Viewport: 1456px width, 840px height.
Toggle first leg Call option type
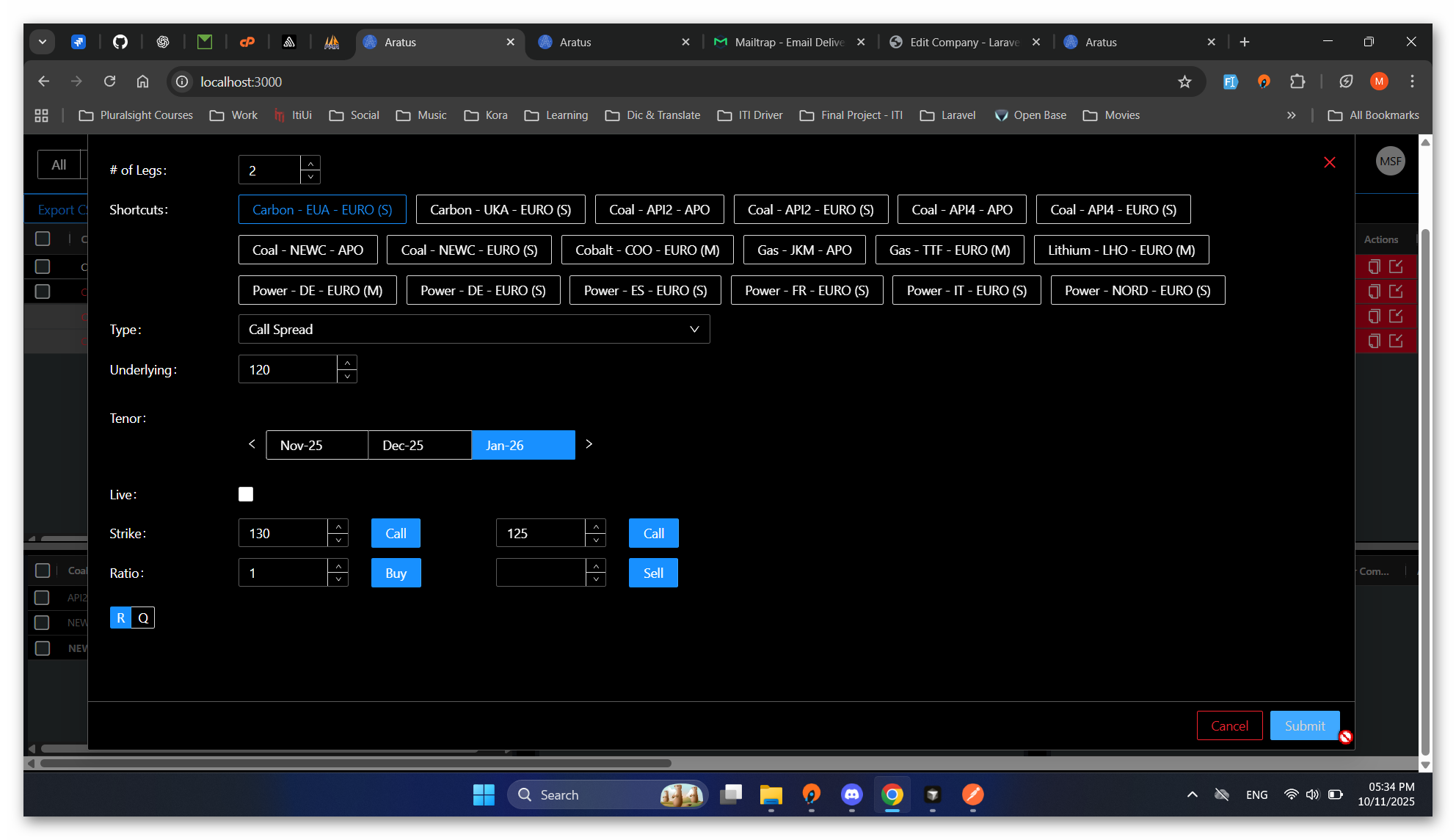pos(396,533)
